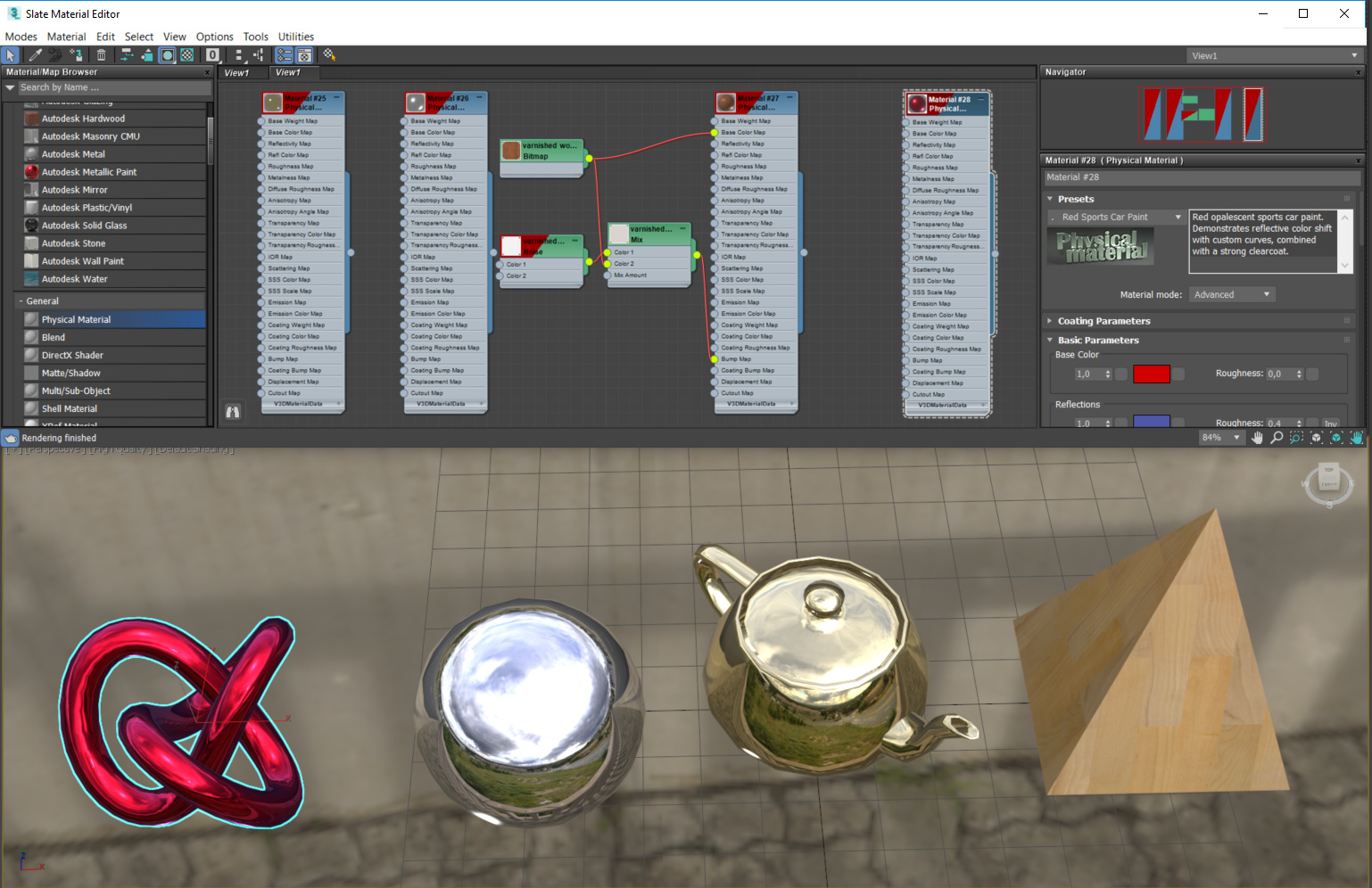Image resolution: width=1372 pixels, height=888 pixels.
Task: Open the Material menu
Action: click(66, 37)
